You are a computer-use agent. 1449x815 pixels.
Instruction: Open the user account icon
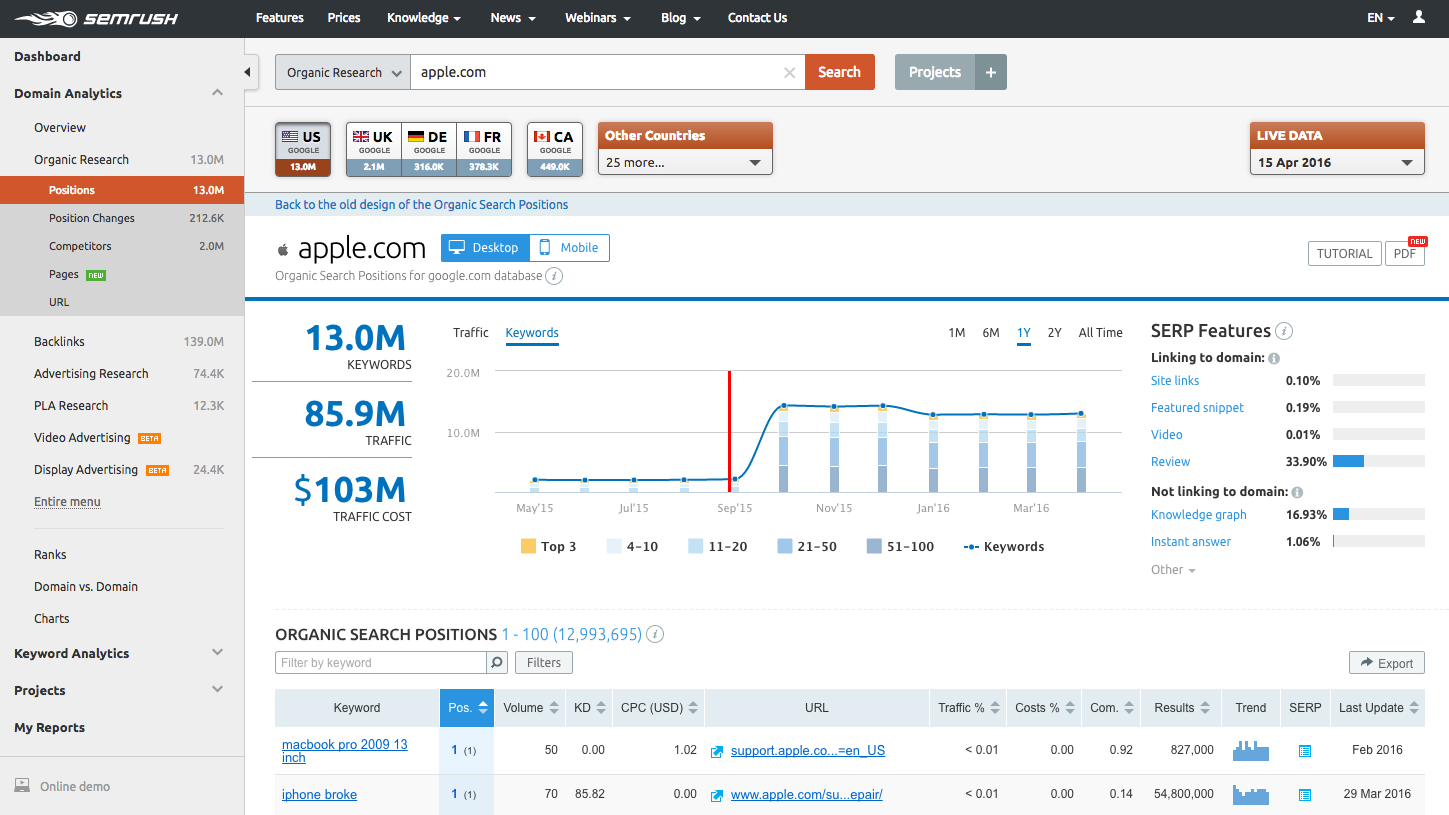point(1419,18)
